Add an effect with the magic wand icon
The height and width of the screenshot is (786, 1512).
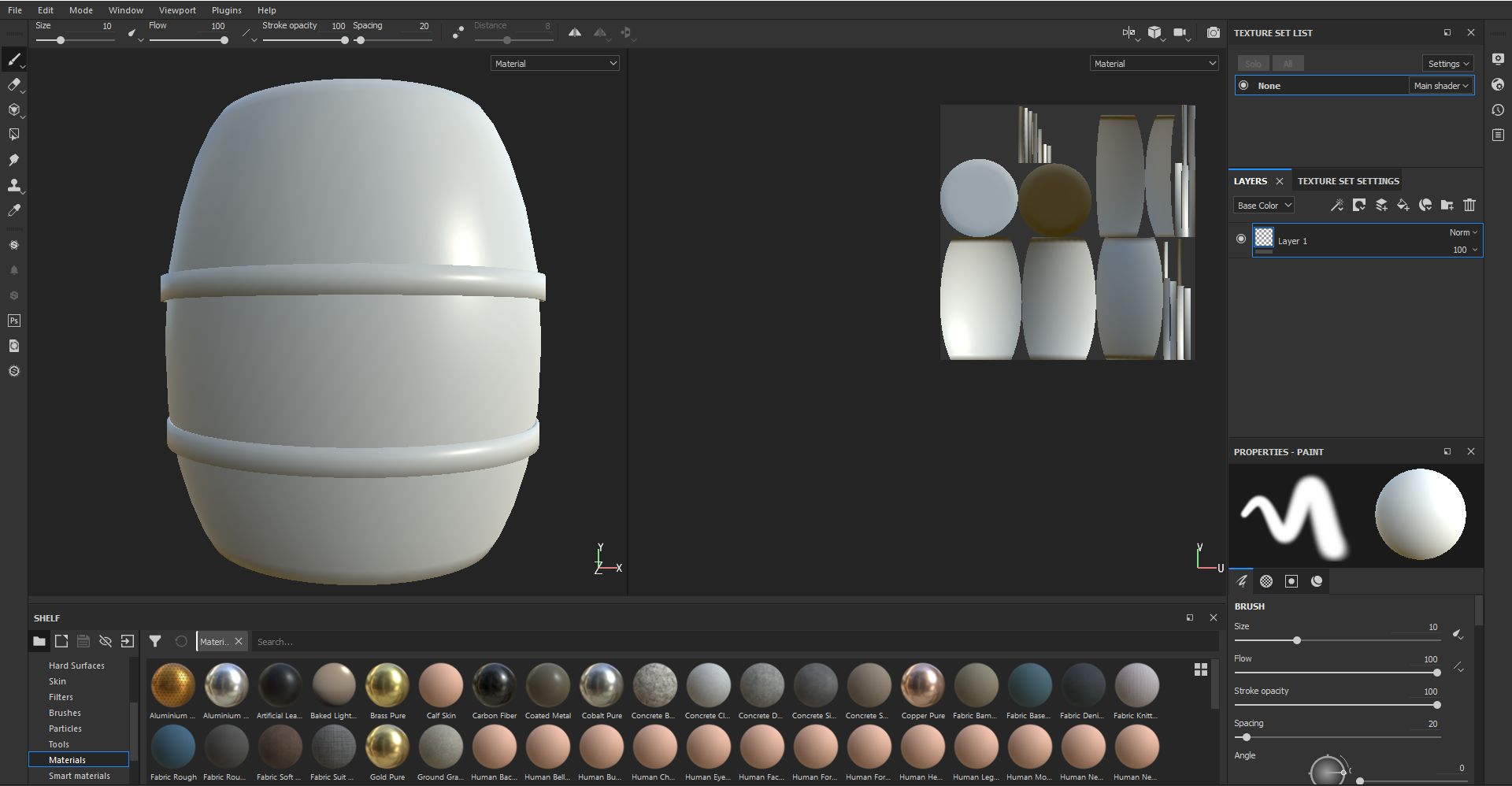point(1337,205)
